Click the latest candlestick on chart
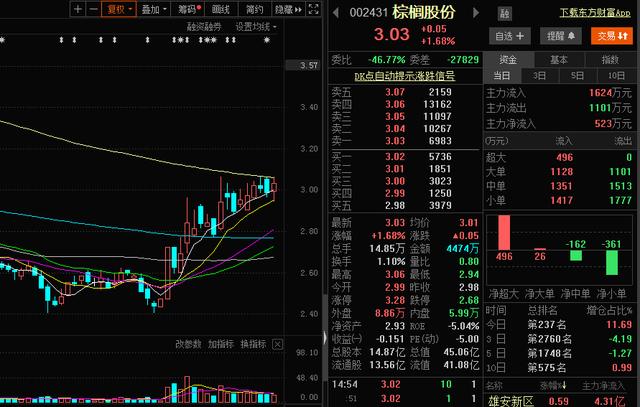 click(274, 188)
